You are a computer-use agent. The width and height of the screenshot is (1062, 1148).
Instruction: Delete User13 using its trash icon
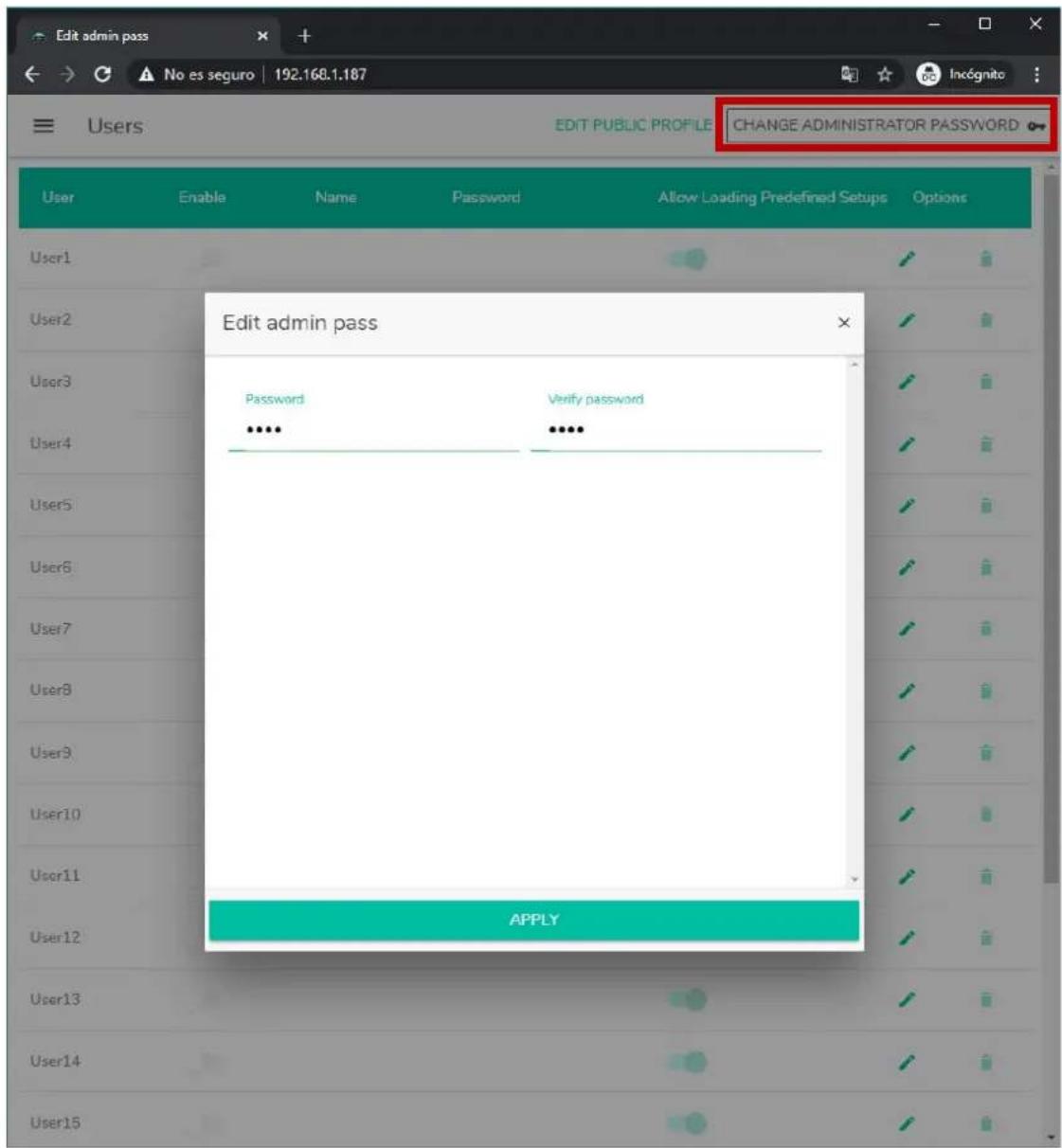click(986, 999)
